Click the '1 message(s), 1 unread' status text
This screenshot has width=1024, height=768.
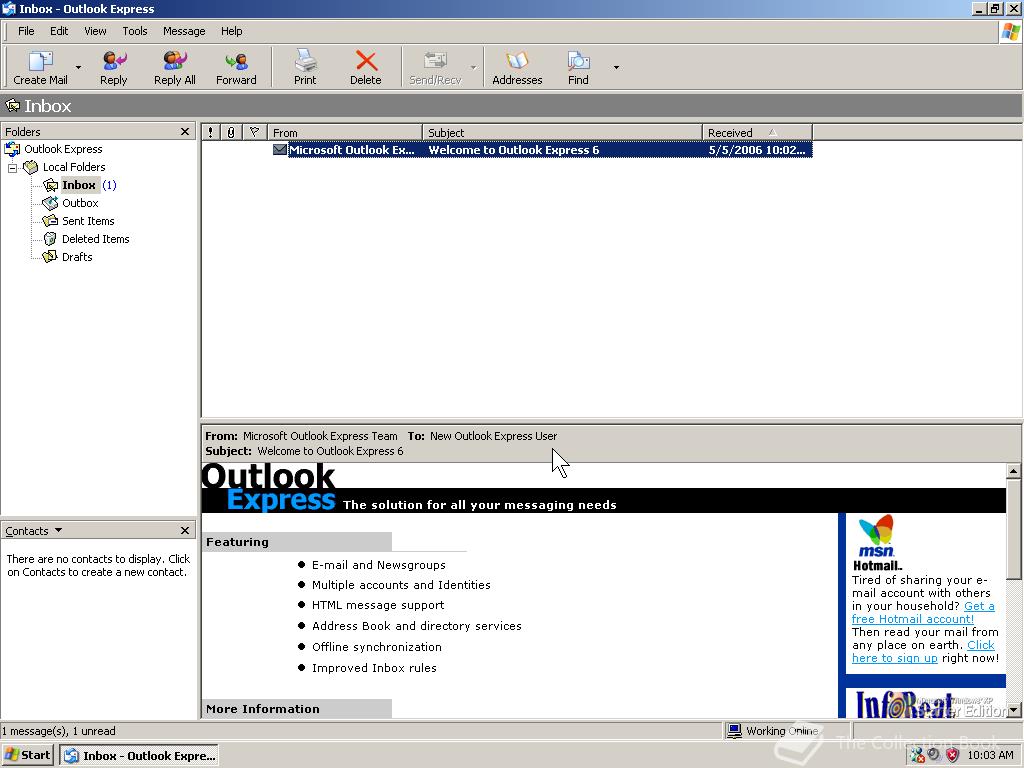58,731
